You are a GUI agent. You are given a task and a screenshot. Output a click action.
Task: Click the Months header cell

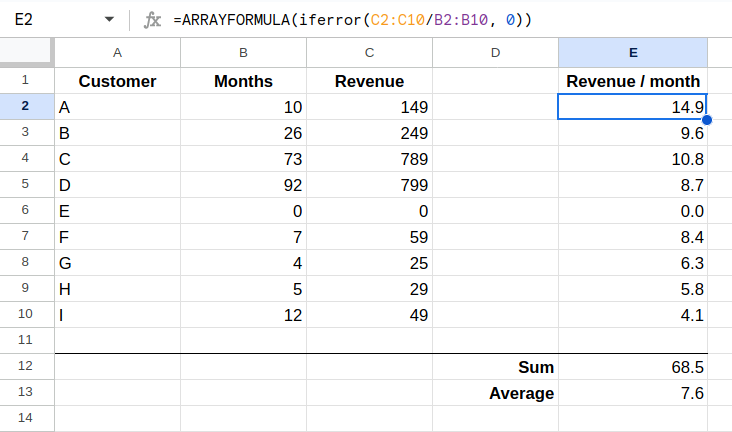244,81
